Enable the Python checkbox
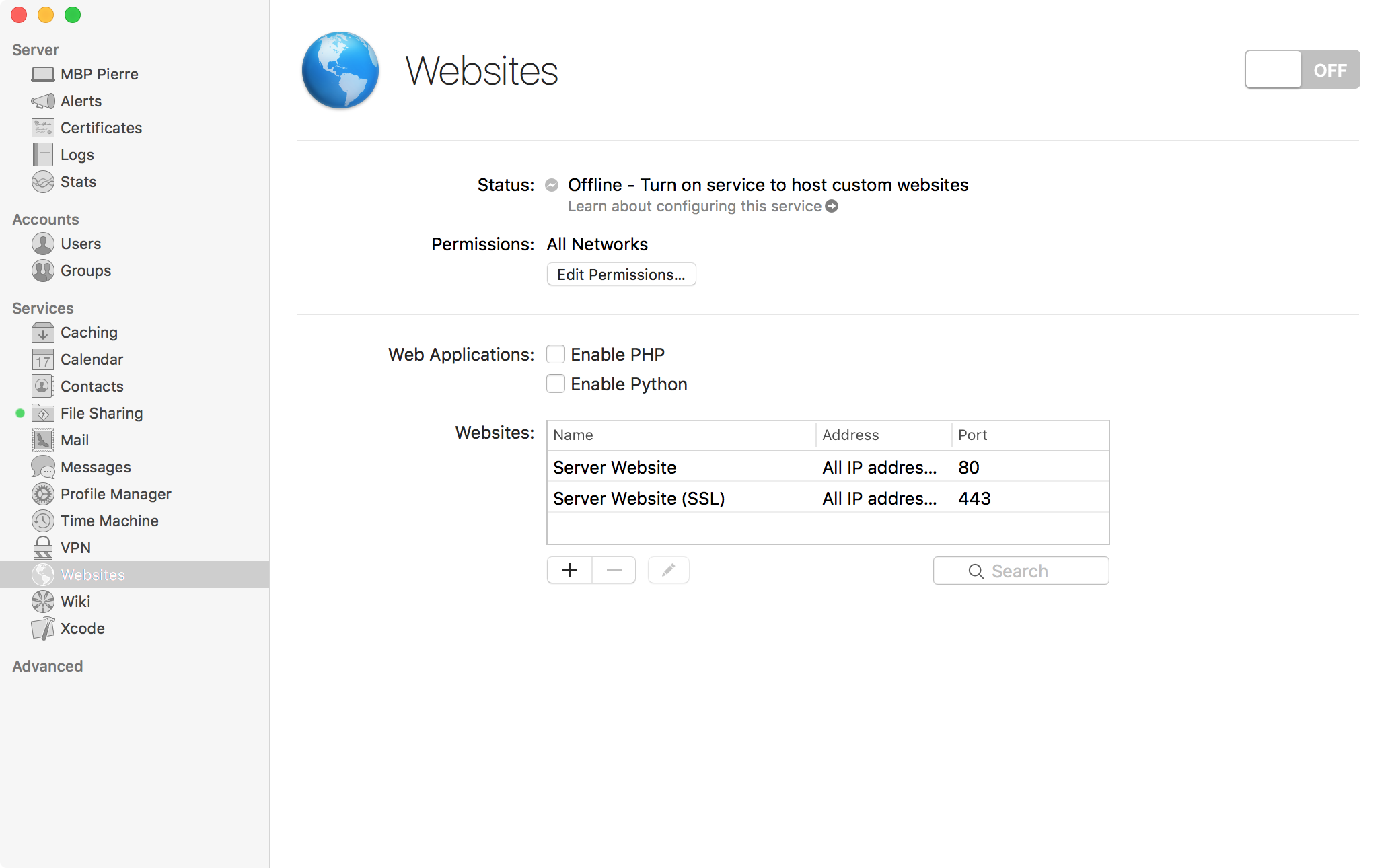 556,384
